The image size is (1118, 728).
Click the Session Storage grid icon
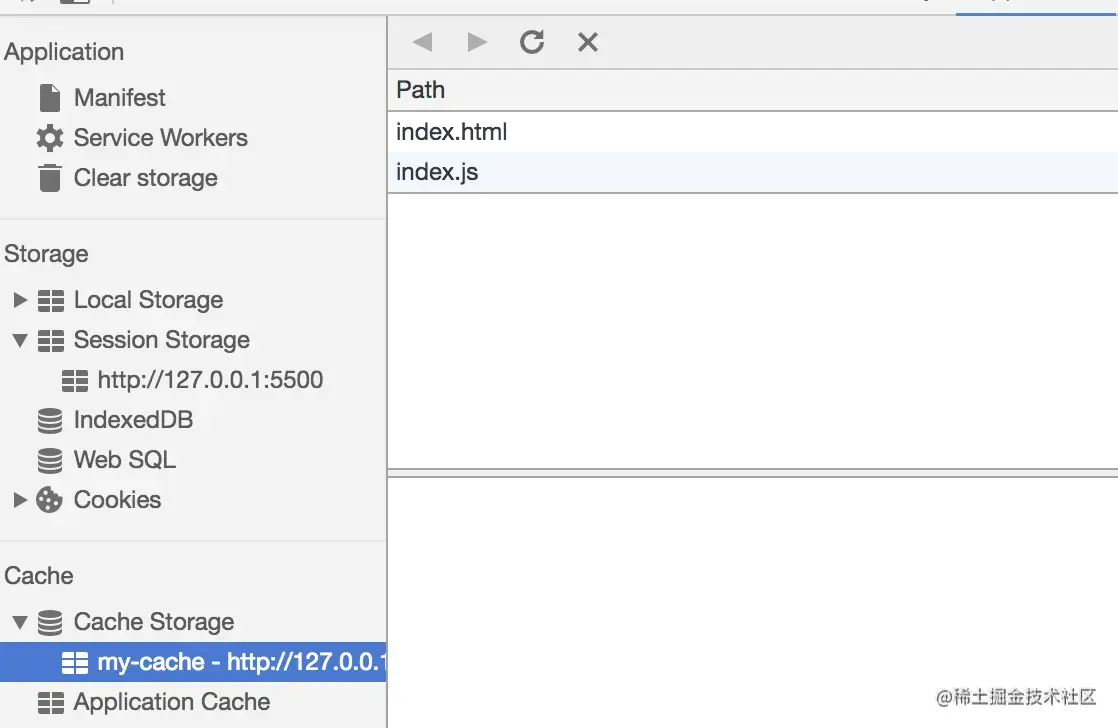51,341
